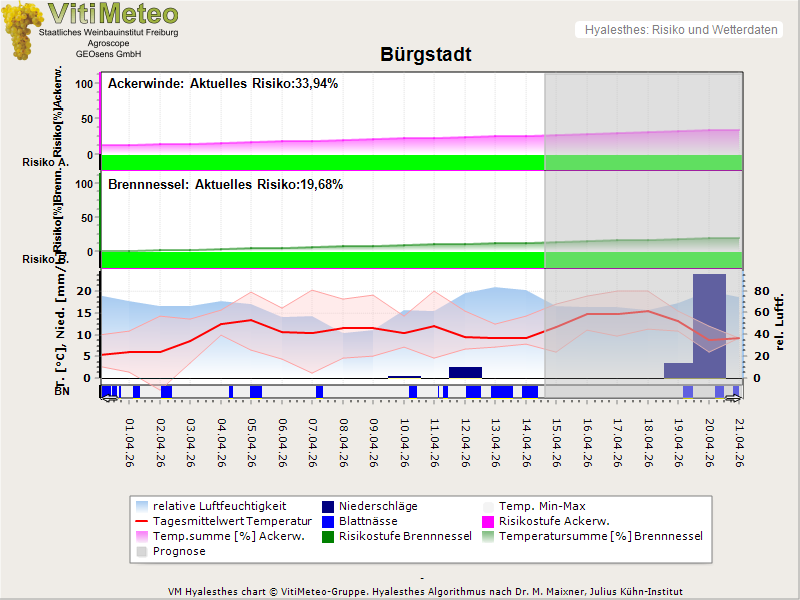The height and width of the screenshot is (600, 800).
Task: Click the relative Luftfeuchtigkeit legend icon
Action: (x=141, y=507)
